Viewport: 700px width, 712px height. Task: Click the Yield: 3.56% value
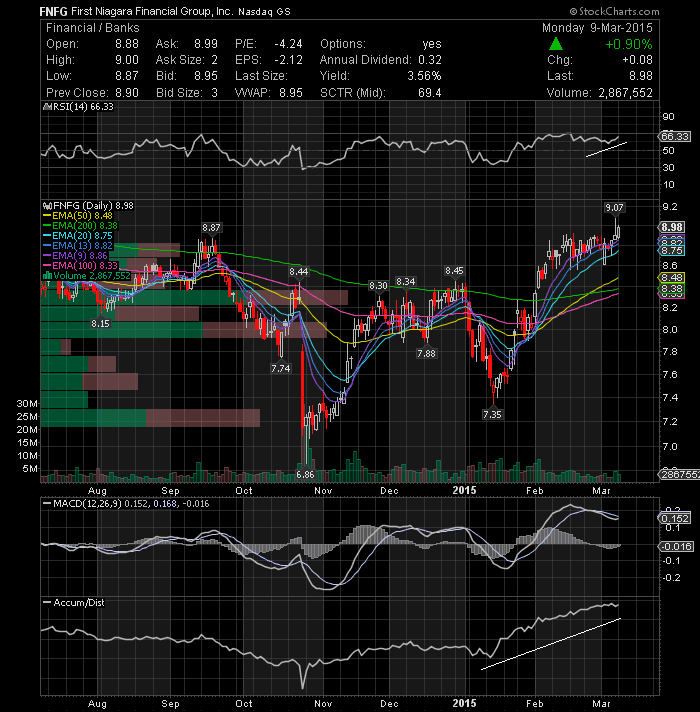(424, 76)
